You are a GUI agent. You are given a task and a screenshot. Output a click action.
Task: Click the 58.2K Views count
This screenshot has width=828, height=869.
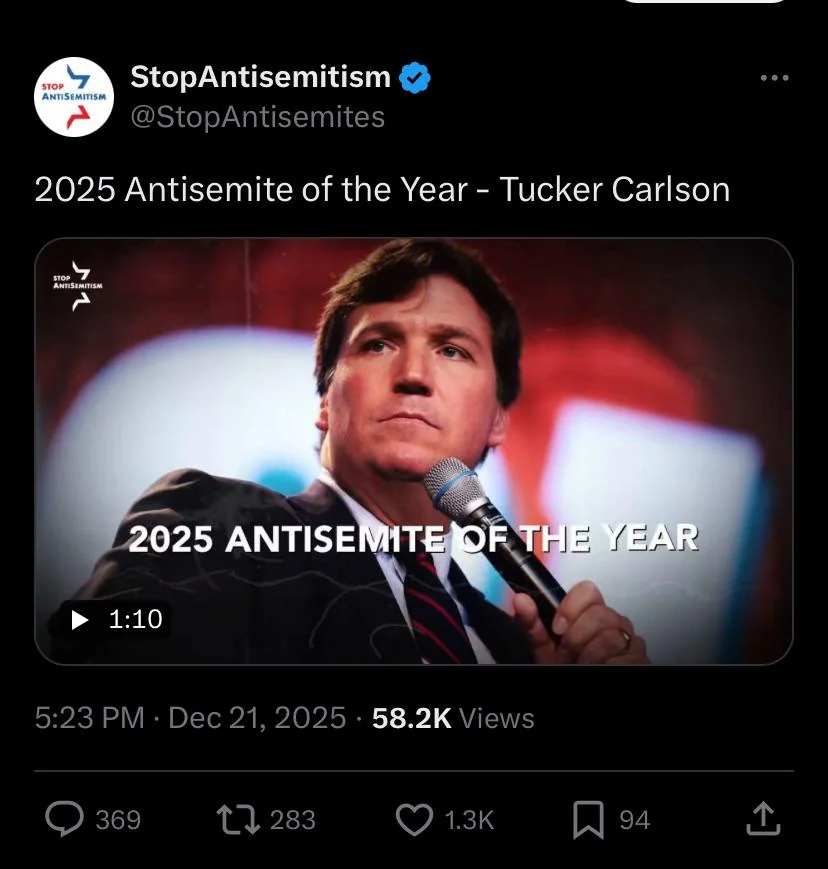(x=453, y=718)
